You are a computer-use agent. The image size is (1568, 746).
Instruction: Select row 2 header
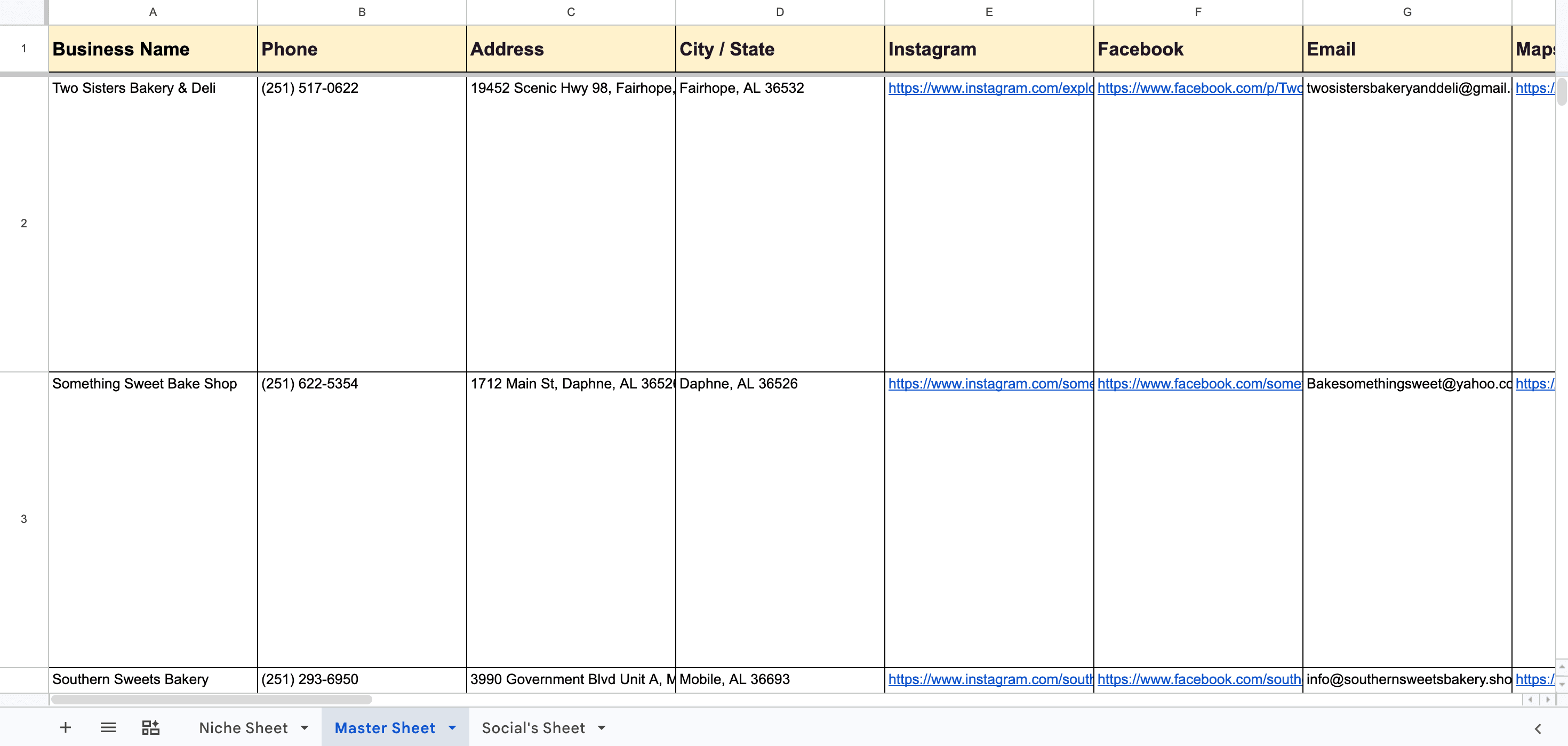click(24, 224)
